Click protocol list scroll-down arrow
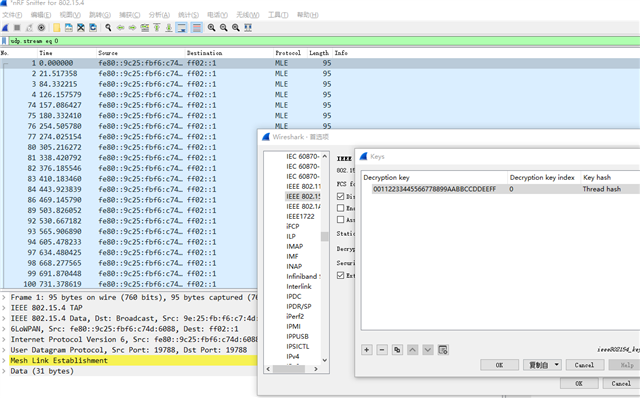Viewport: 640px width, 398px height. (x=324, y=360)
